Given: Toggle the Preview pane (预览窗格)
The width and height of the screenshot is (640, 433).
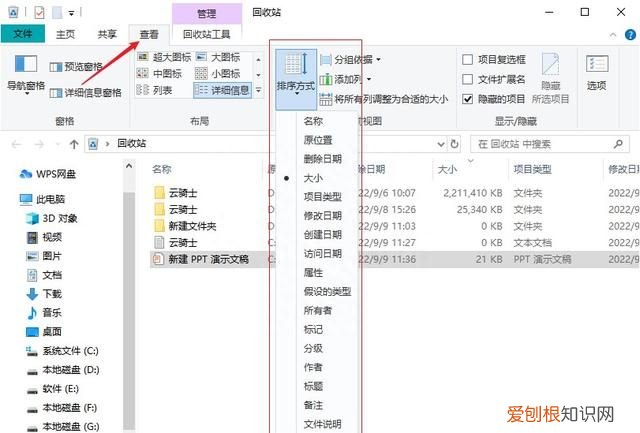Looking at the screenshot, I should pyautogui.click(x=76, y=67).
